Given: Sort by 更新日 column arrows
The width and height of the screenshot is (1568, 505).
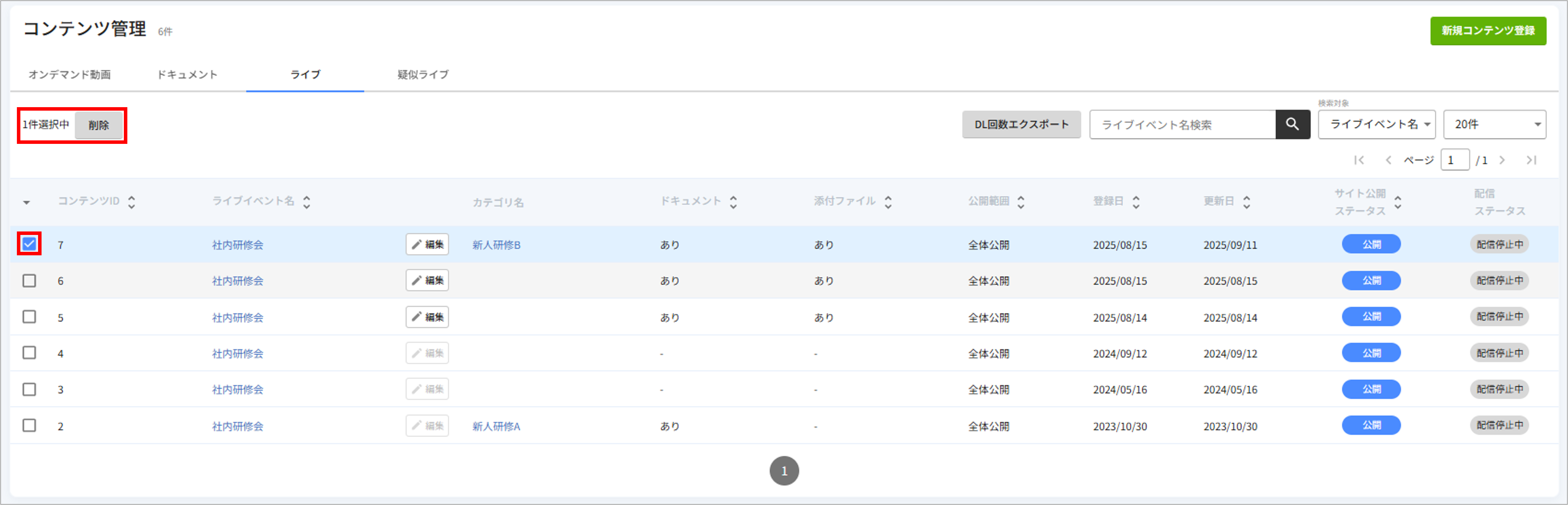Looking at the screenshot, I should [x=1247, y=202].
